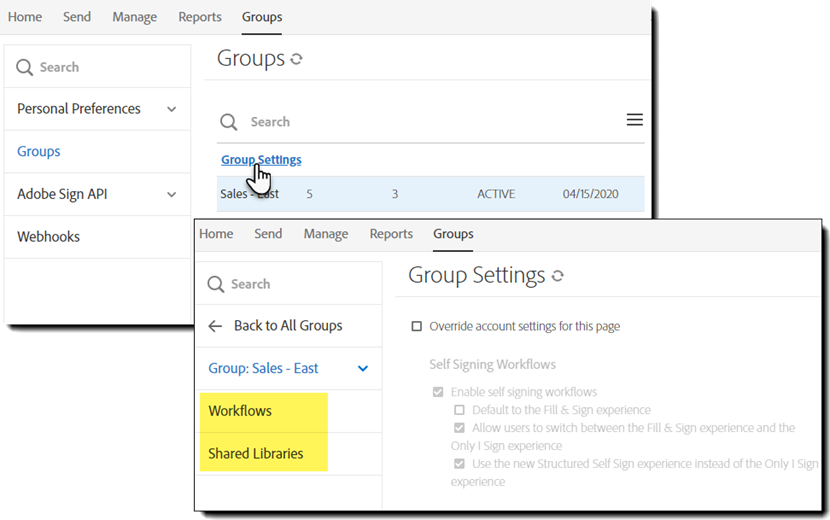Open Workflows in the group sidebar
Viewport: 830px width, 520px height.
pos(240,411)
